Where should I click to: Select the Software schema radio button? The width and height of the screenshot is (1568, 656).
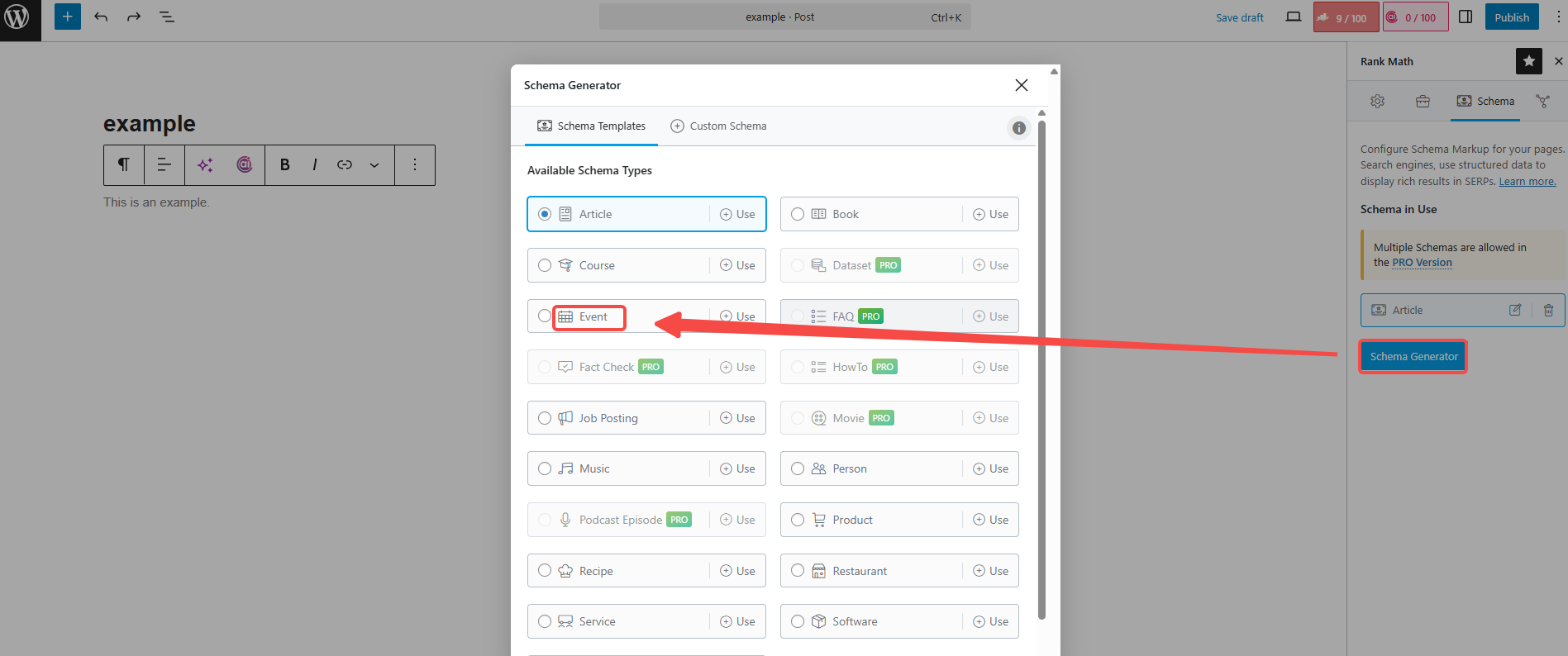click(798, 621)
